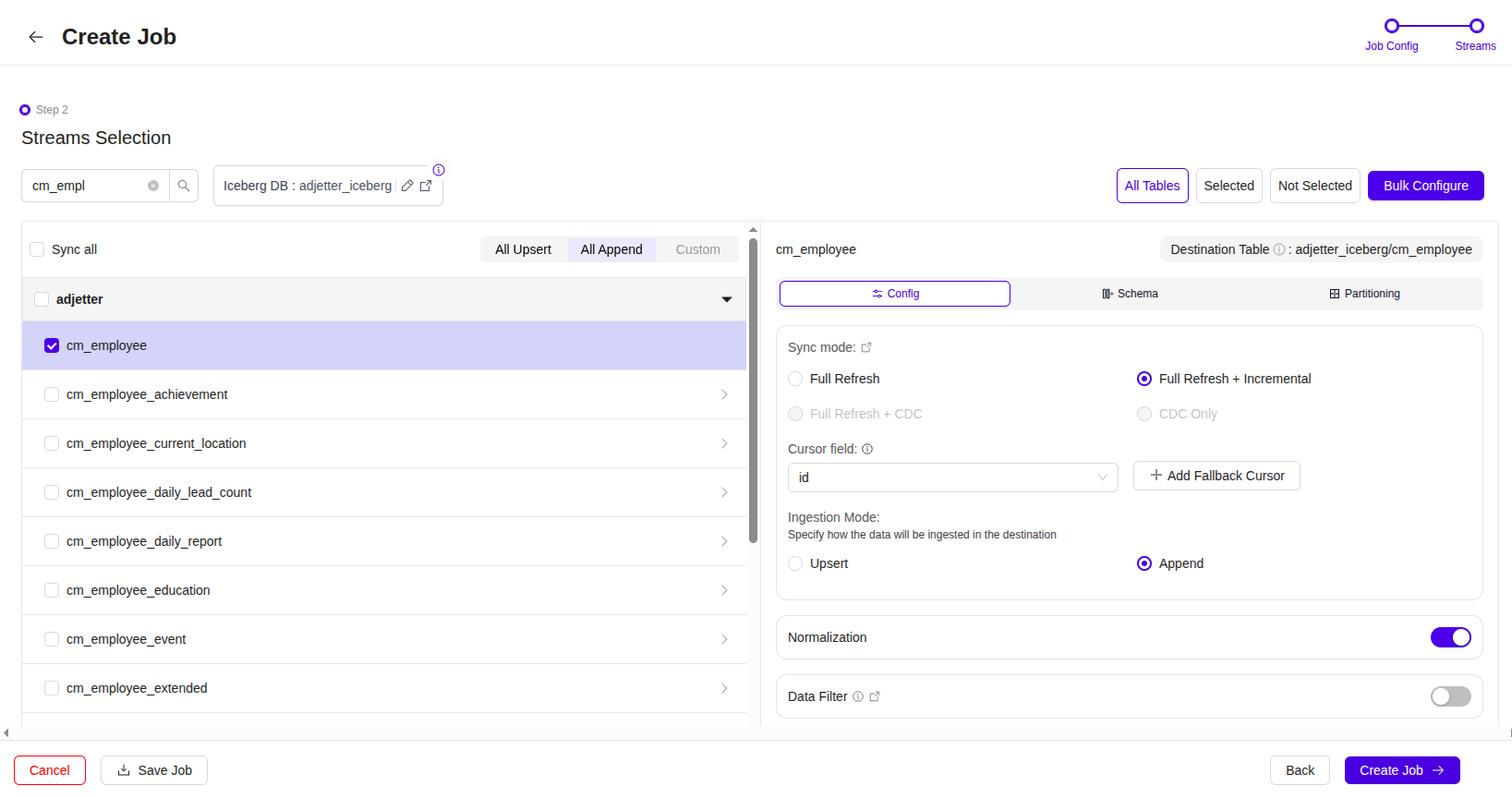Choose Upsert ingestion mode

point(795,563)
